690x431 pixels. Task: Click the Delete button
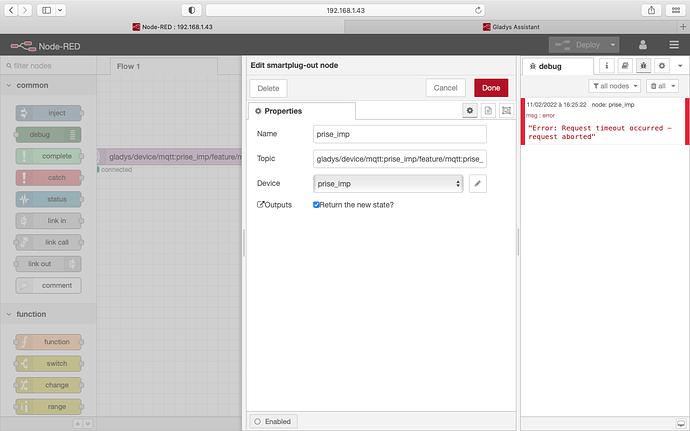tap(268, 88)
